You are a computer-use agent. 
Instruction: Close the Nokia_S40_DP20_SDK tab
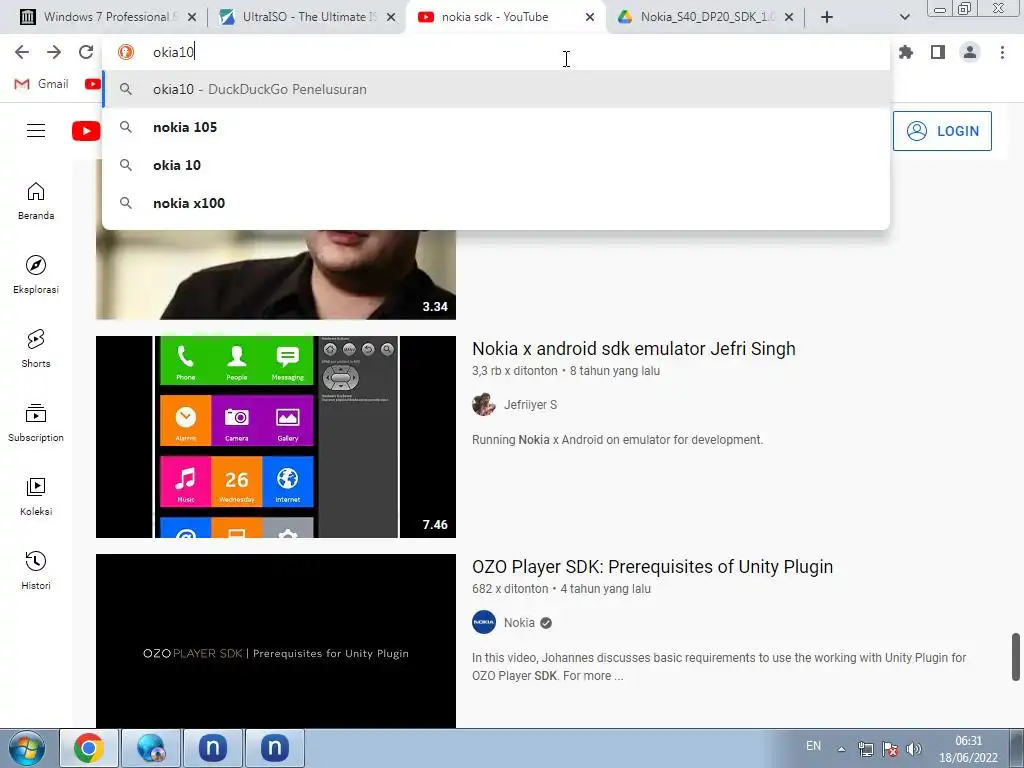(x=789, y=17)
